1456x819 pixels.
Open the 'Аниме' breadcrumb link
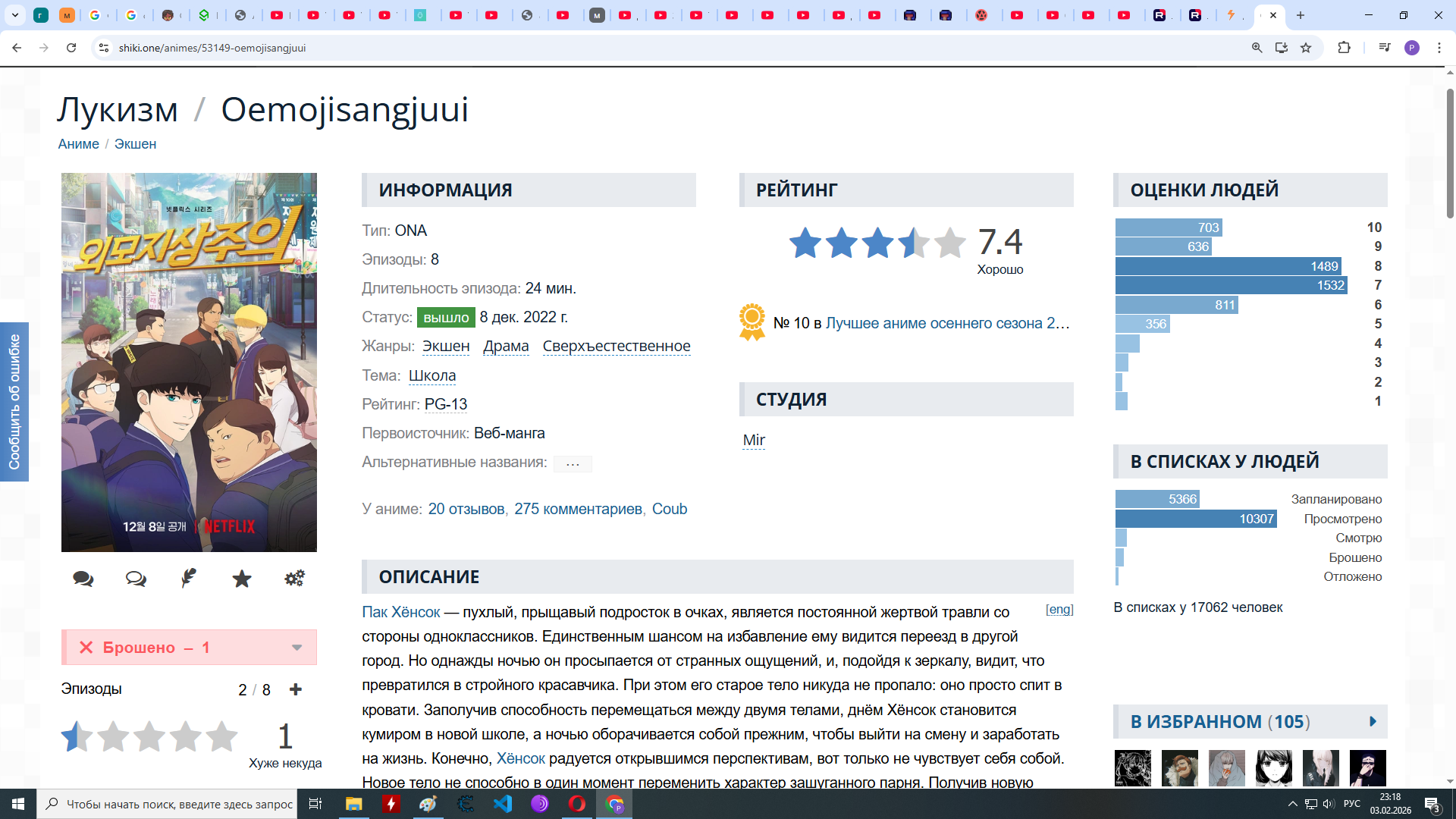[78, 144]
